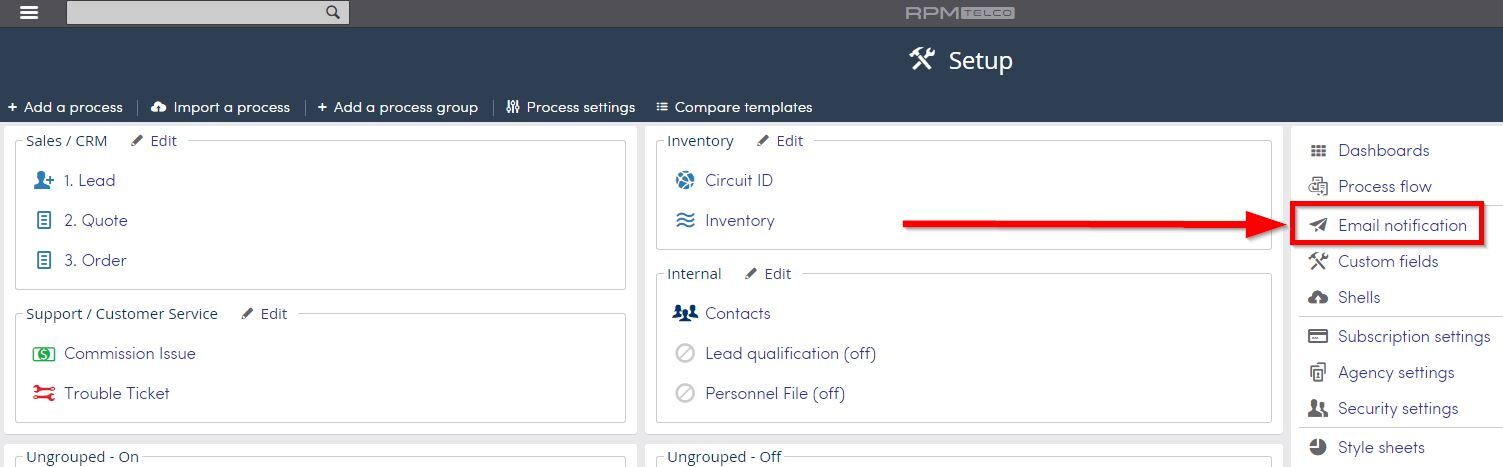Click the Inventory waves icon
1503x467 pixels.
coord(685,220)
